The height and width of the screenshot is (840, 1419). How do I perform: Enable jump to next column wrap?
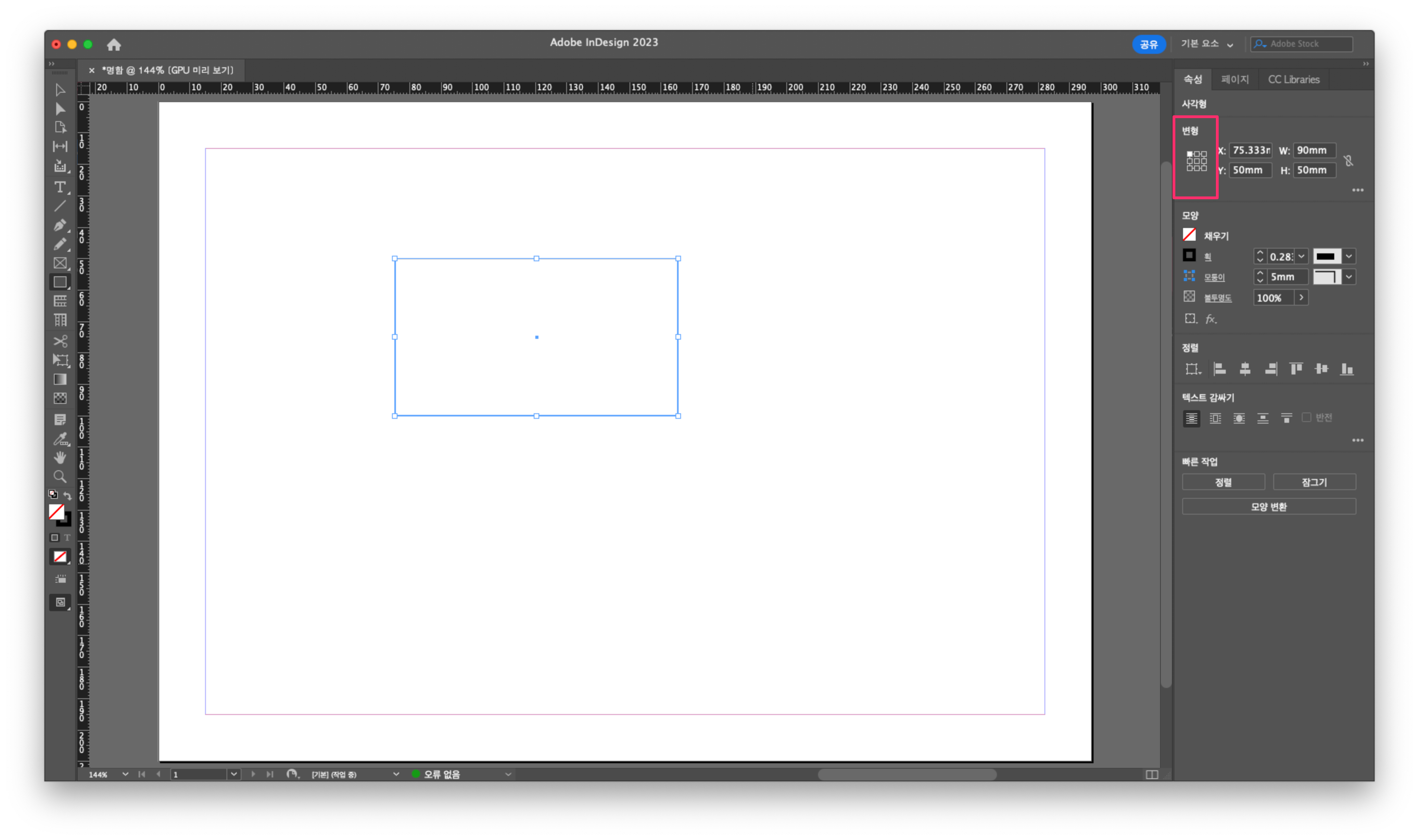[1286, 418]
